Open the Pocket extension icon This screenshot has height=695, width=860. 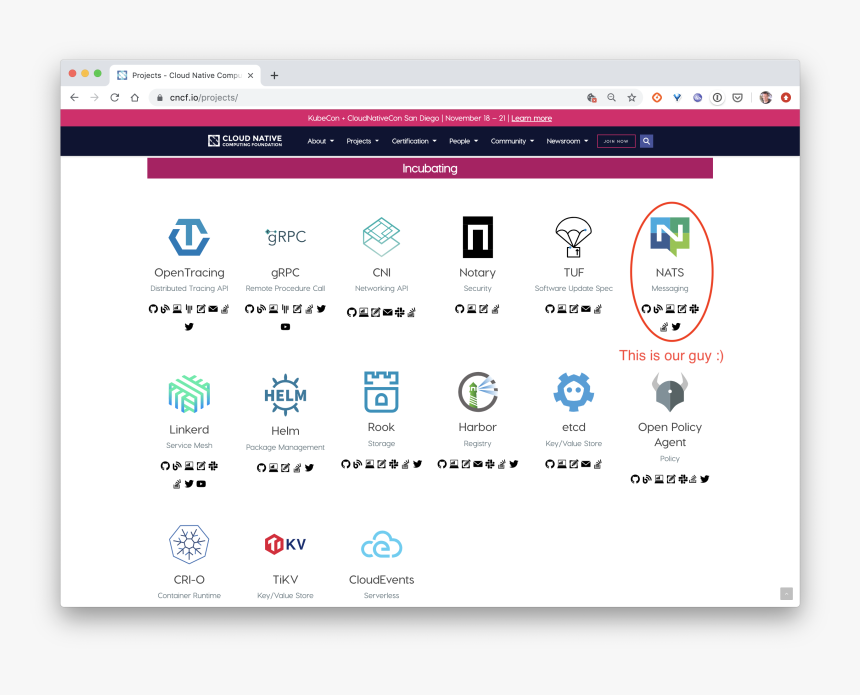[x=738, y=98]
